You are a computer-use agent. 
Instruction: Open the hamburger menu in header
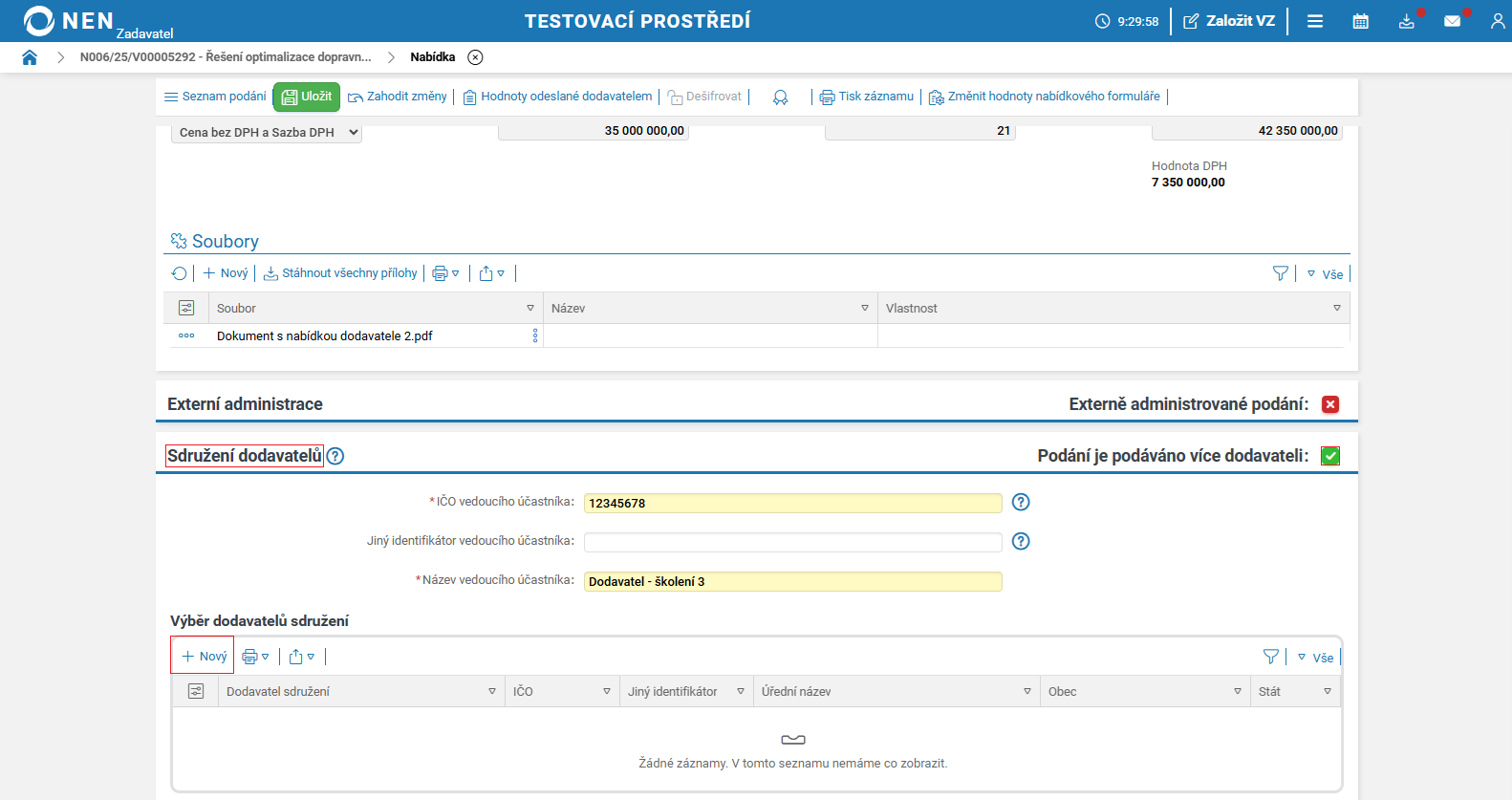(x=1315, y=21)
